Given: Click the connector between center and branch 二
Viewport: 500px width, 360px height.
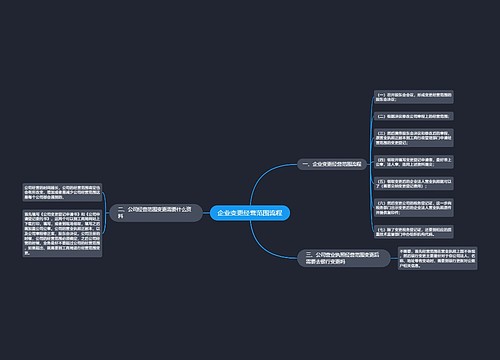Looking at the screenshot, I should [206, 213].
